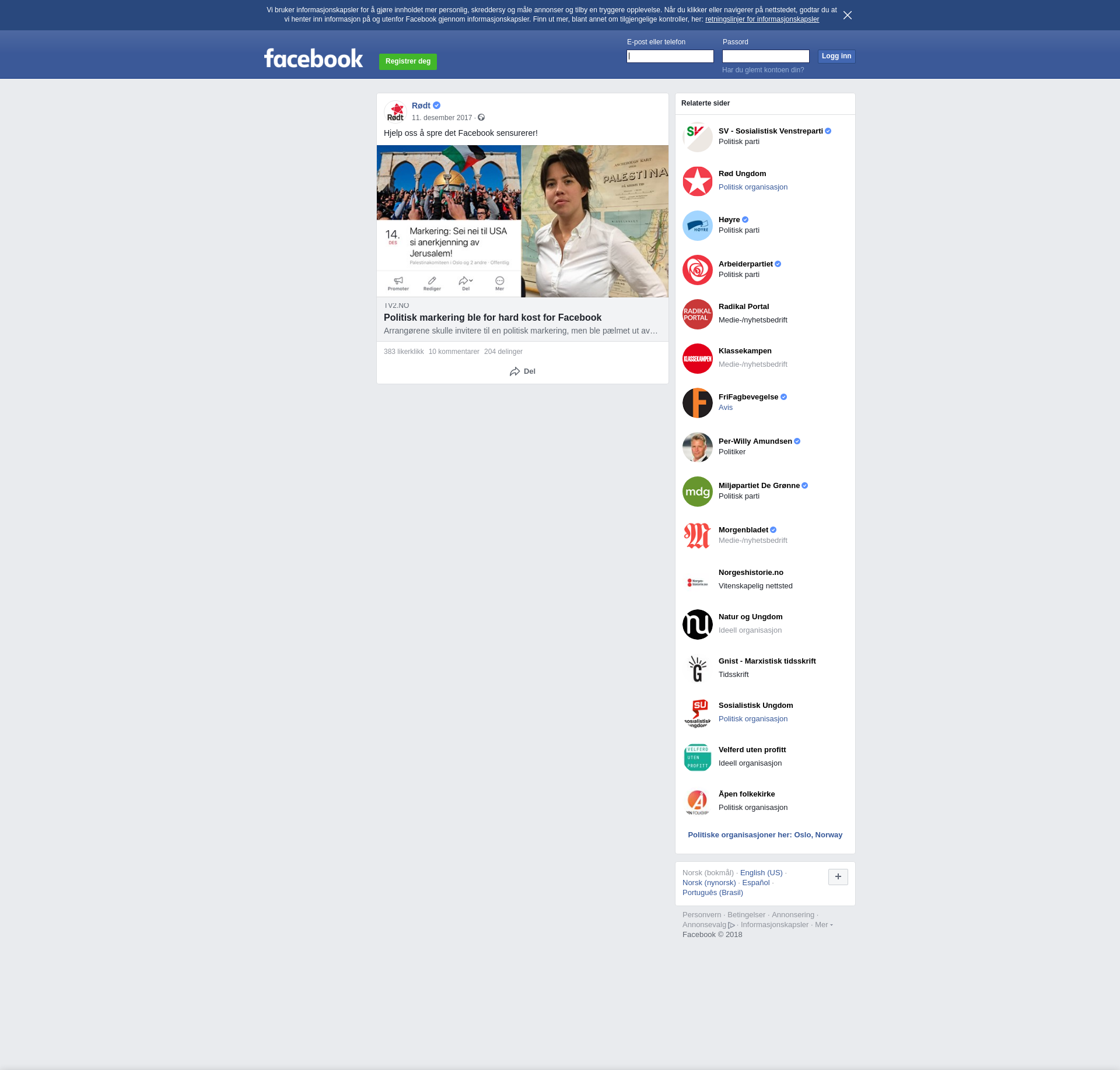The width and height of the screenshot is (1120, 1070).
Task: Switch language to Español
Action: click(756, 883)
